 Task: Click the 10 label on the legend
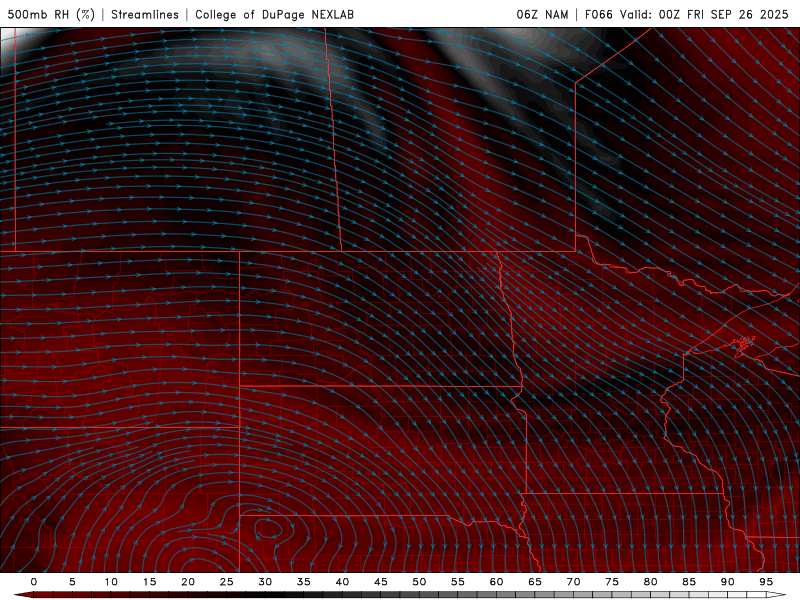(111, 582)
